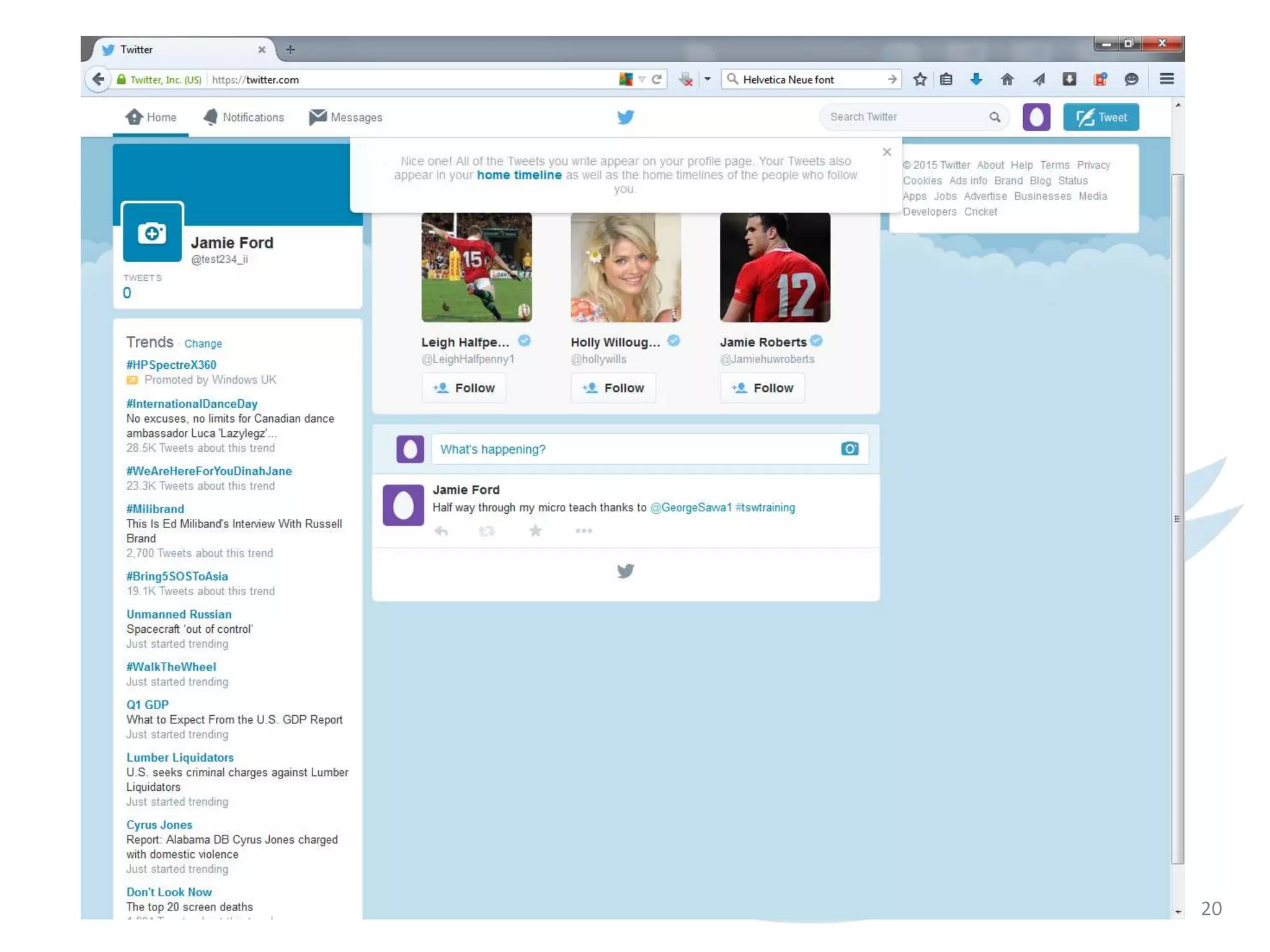Click the camera icon in the compose box
Image resolution: width=1270 pixels, height=952 pixels.
point(849,449)
